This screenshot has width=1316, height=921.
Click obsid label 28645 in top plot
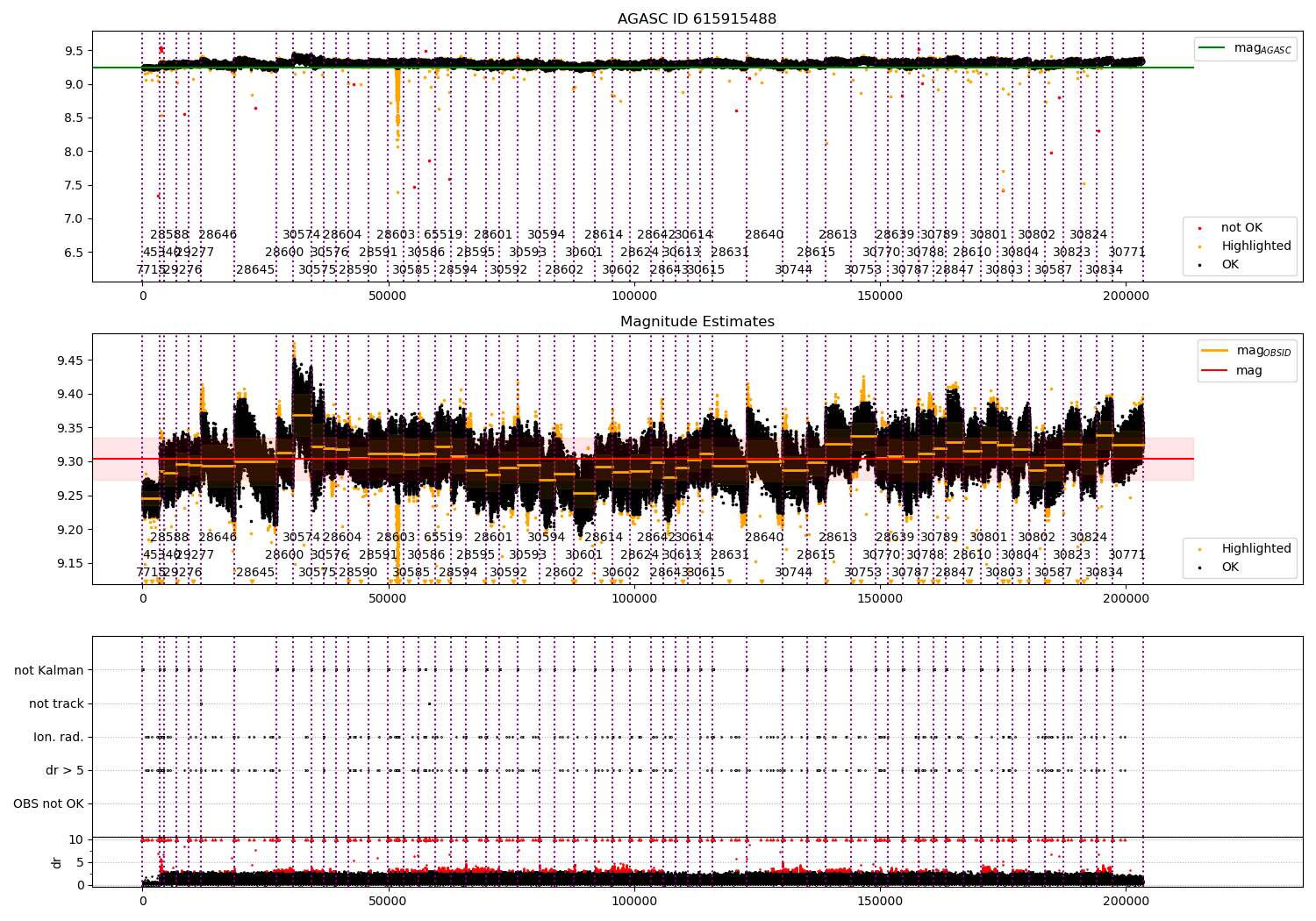coord(255,270)
